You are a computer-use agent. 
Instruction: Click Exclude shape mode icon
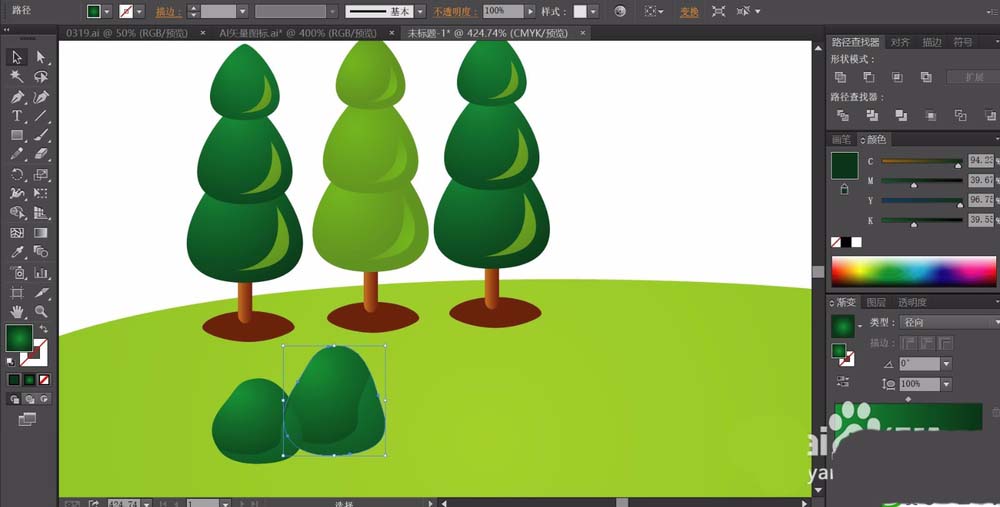pos(926,77)
